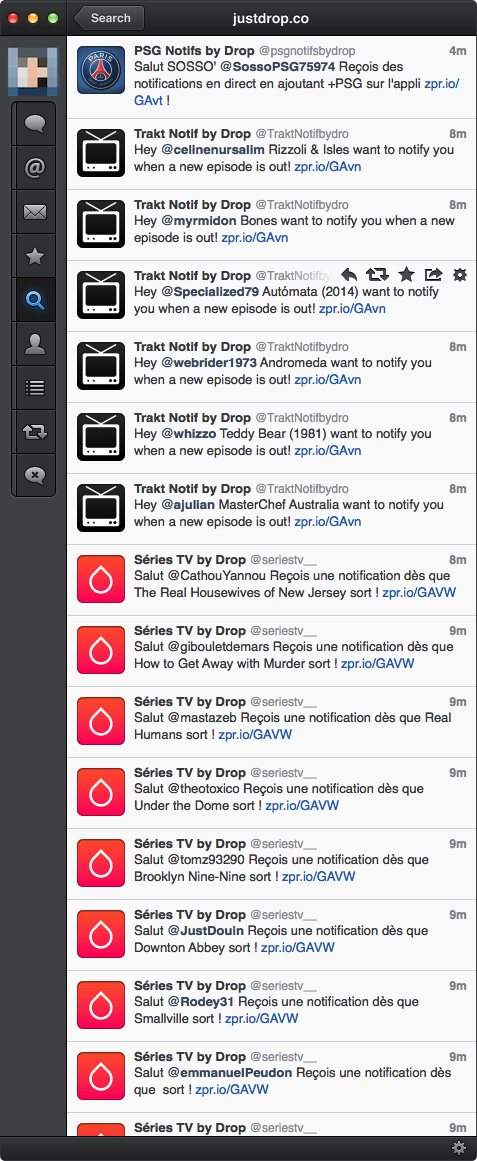Open zpr.io/GAvn link in Rizzoli & Isles tweet
Image resolution: width=477 pixels, height=1161 pixels.
point(328,167)
